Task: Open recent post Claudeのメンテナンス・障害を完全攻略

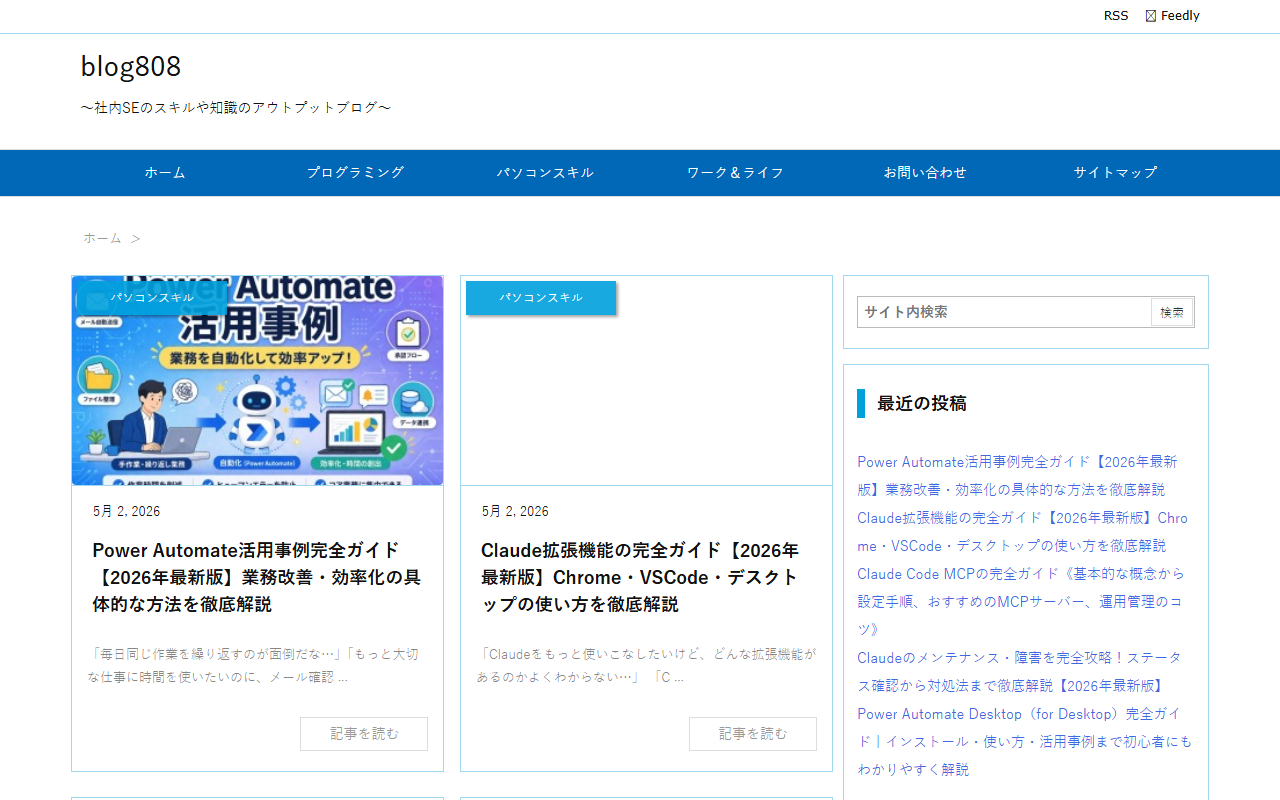Action: click(x=1019, y=672)
